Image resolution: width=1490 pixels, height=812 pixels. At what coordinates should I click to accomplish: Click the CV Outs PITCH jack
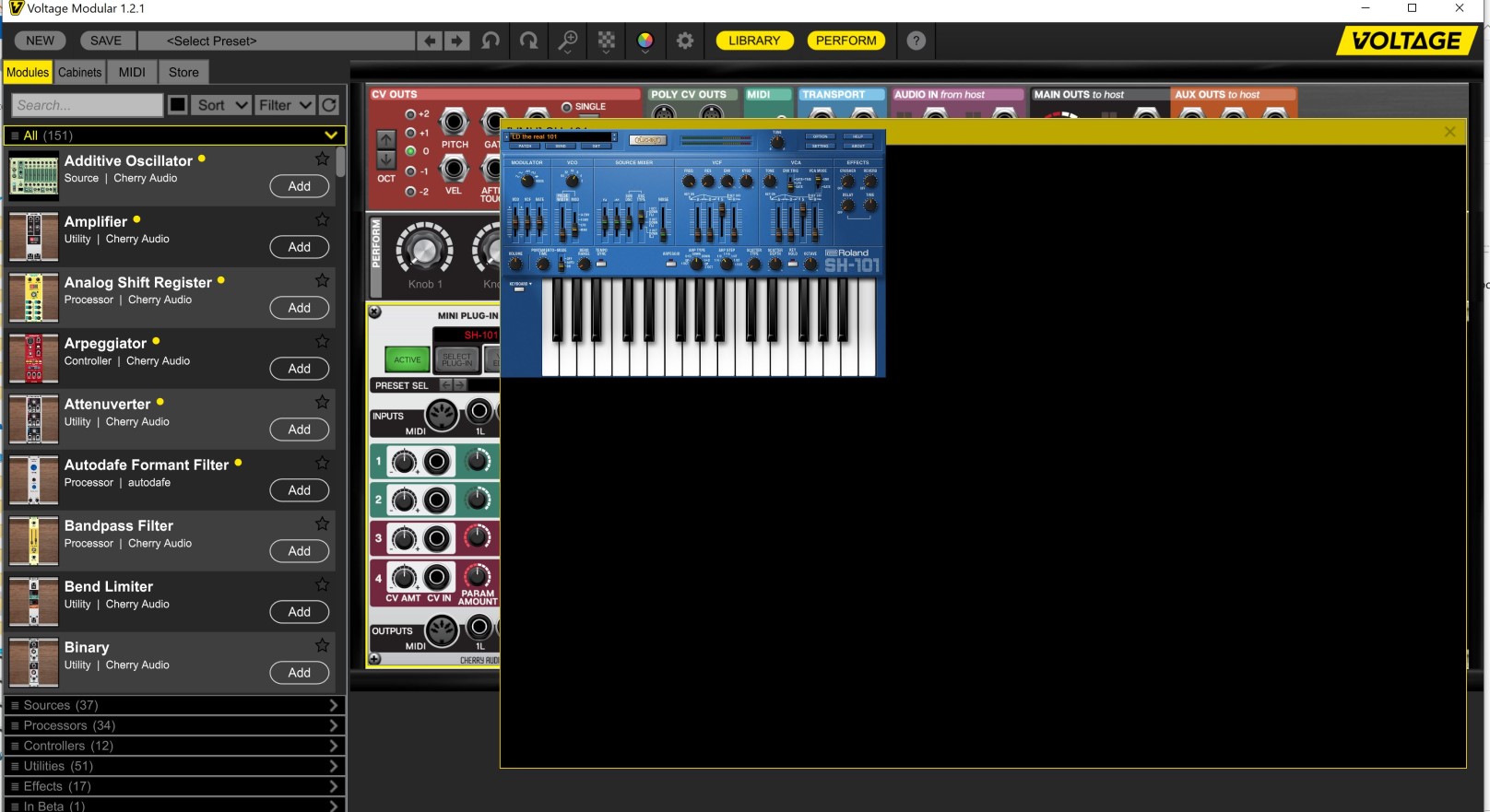point(454,122)
